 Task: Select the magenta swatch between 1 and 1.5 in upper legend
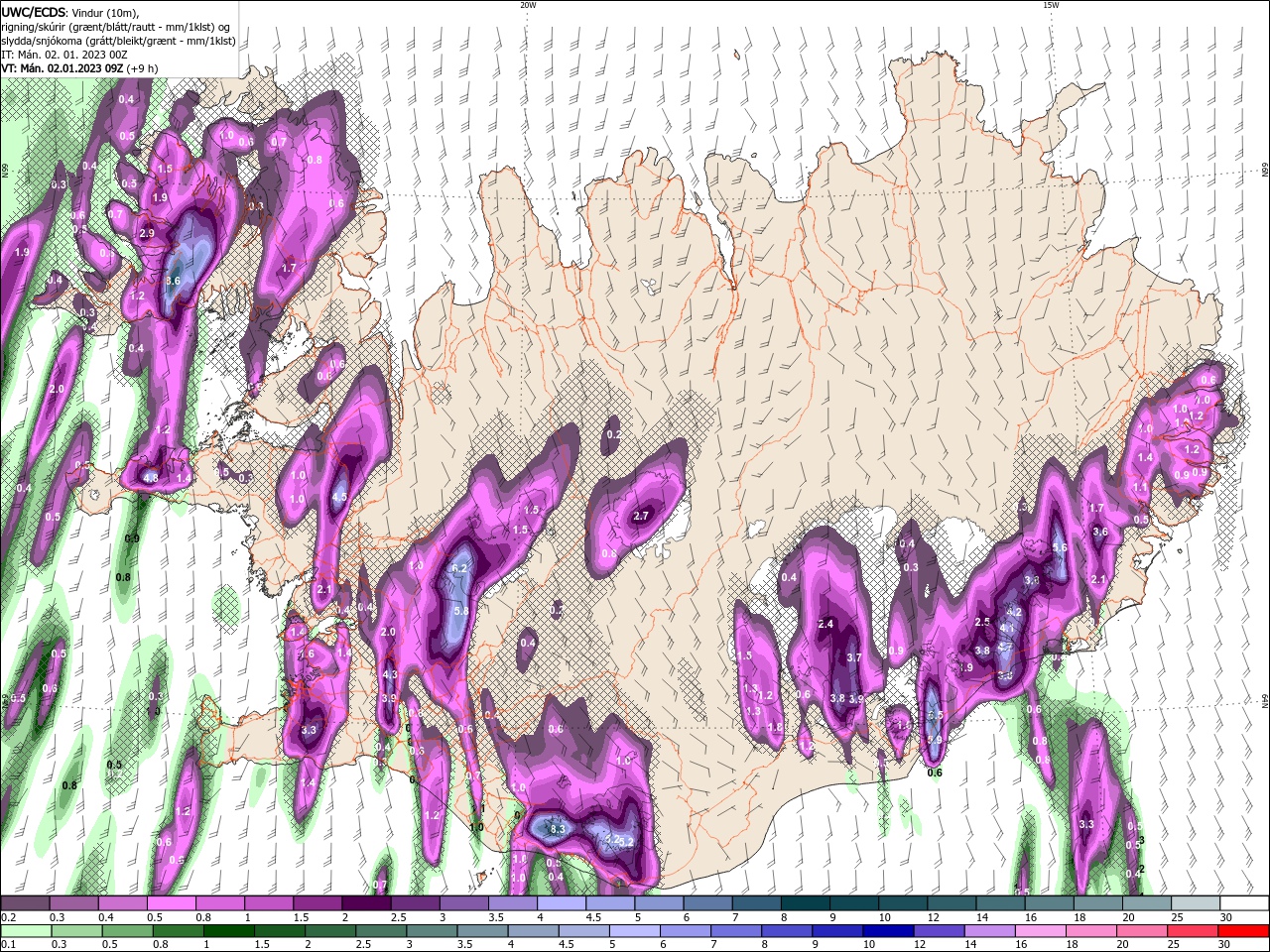click(269, 903)
